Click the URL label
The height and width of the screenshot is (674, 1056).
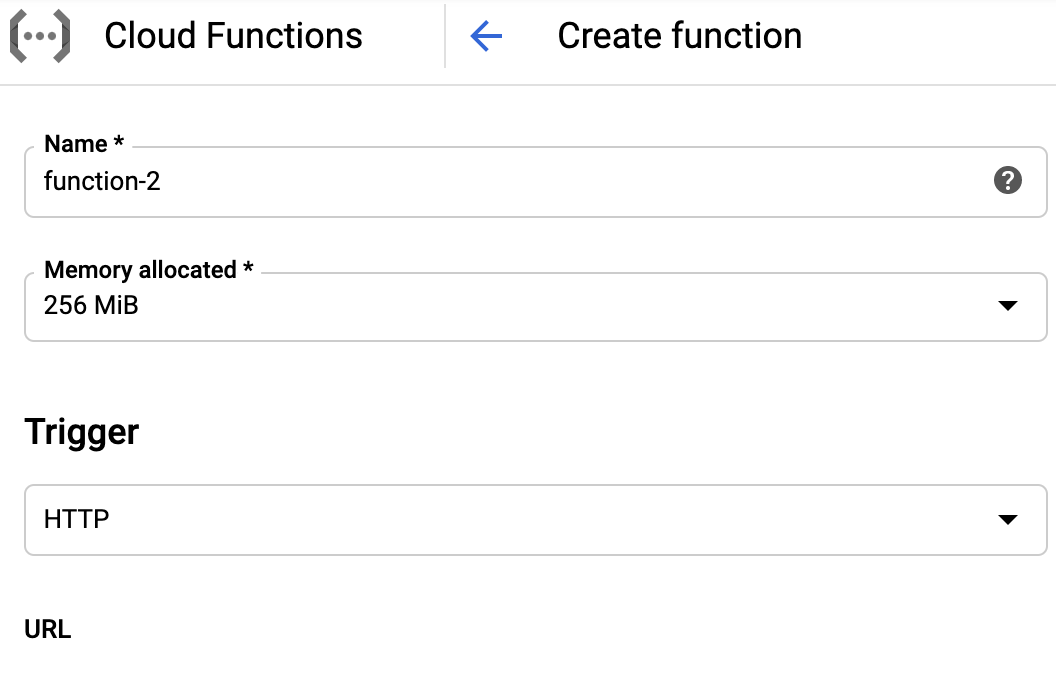[x=47, y=629]
